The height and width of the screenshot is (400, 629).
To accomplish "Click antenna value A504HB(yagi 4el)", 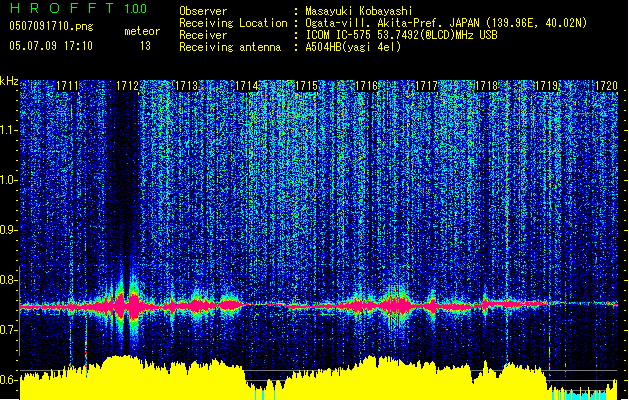I will pos(353,47).
